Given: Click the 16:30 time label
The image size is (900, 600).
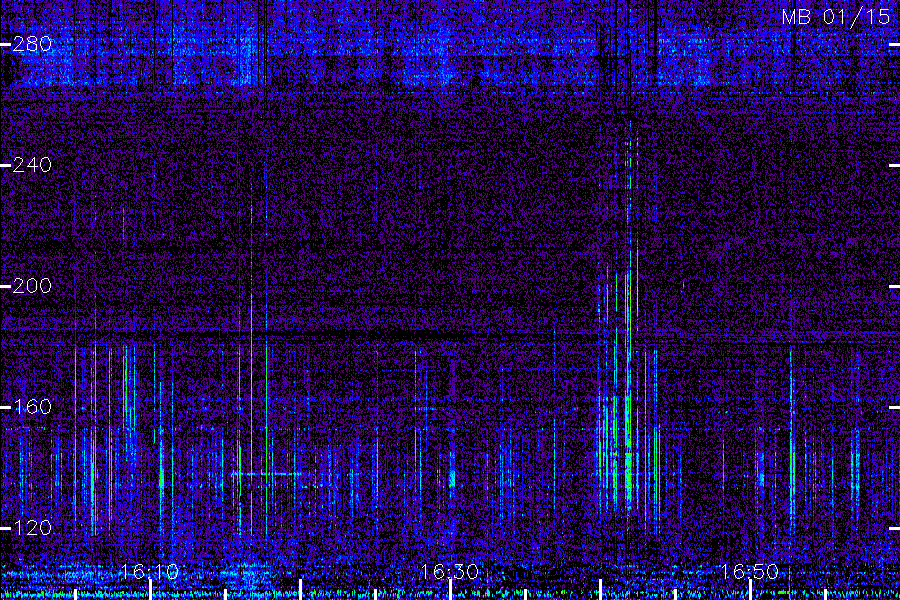Looking at the screenshot, I should [449, 571].
